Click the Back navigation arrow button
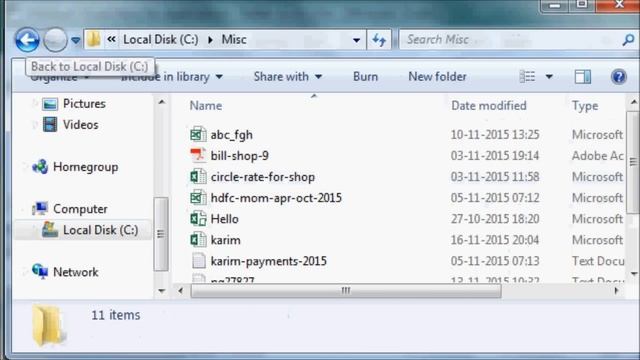The width and height of the screenshot is (640, 360). pyautogui.click(x=27, y=40)
